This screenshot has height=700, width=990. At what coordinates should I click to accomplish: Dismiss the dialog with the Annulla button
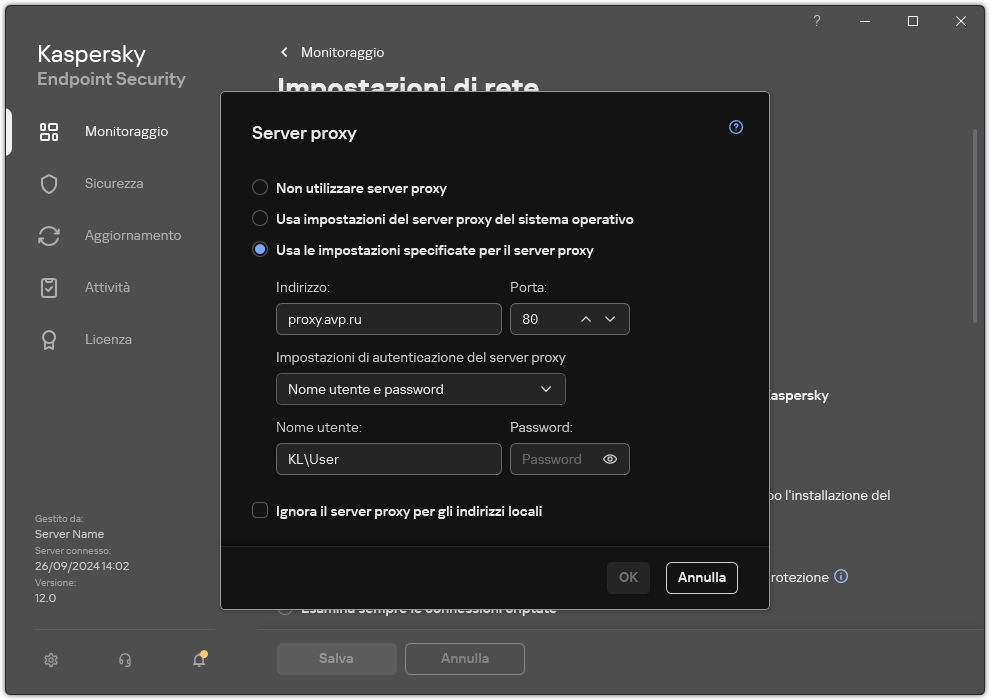(701, 577)
